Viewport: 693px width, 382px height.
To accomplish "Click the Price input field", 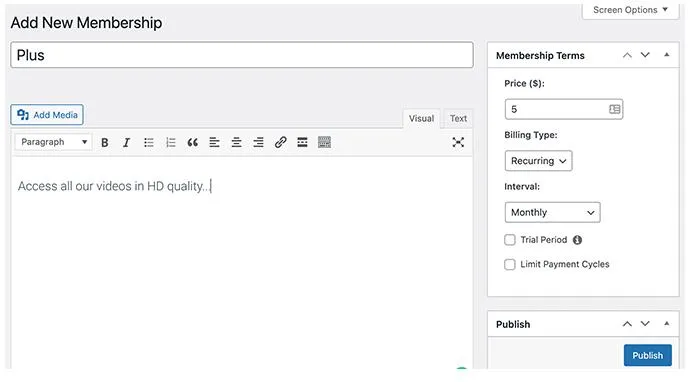I will tap(564, 109).
